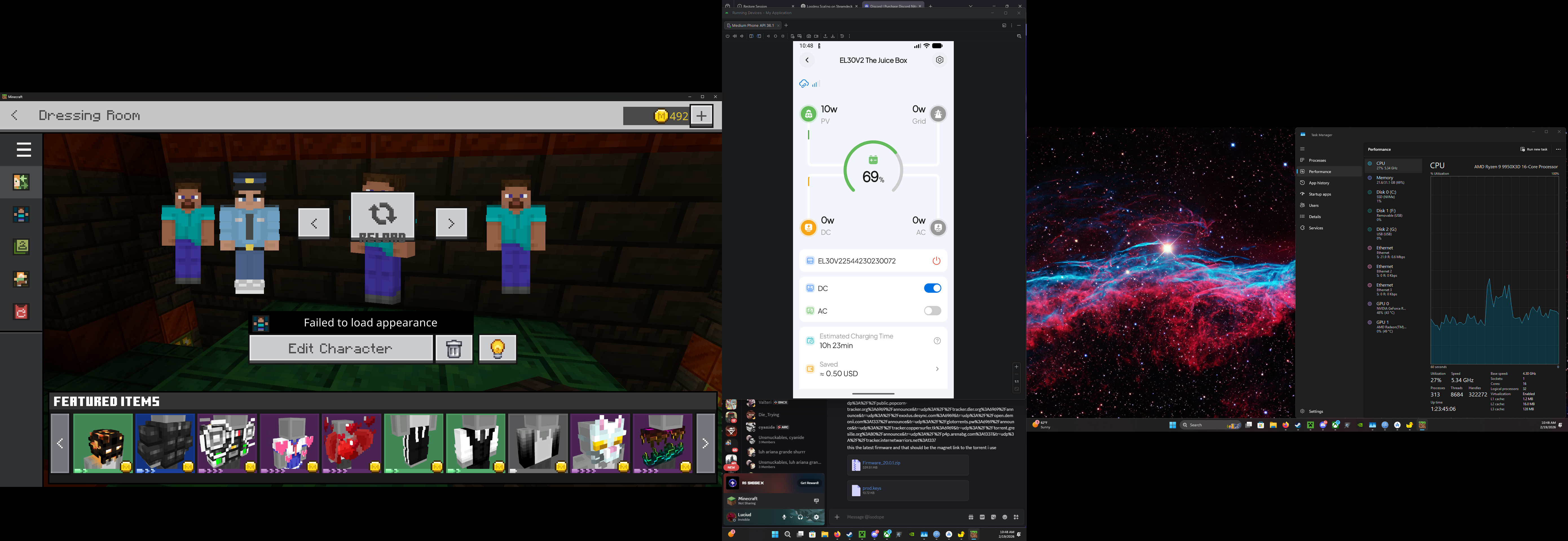Mute microphone in Discord user panel
This screenshot has height=541, width=1568.
(785, 517)
